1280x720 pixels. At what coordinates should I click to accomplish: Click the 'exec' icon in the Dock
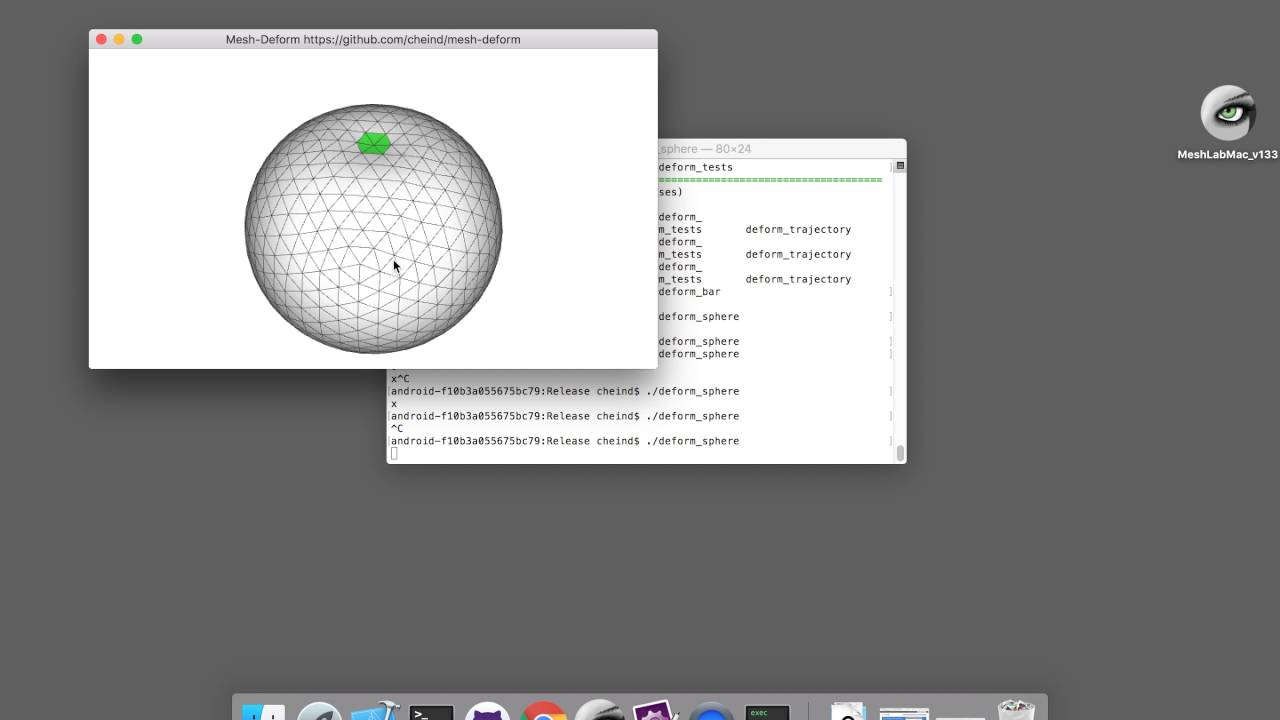pos(767,711)
